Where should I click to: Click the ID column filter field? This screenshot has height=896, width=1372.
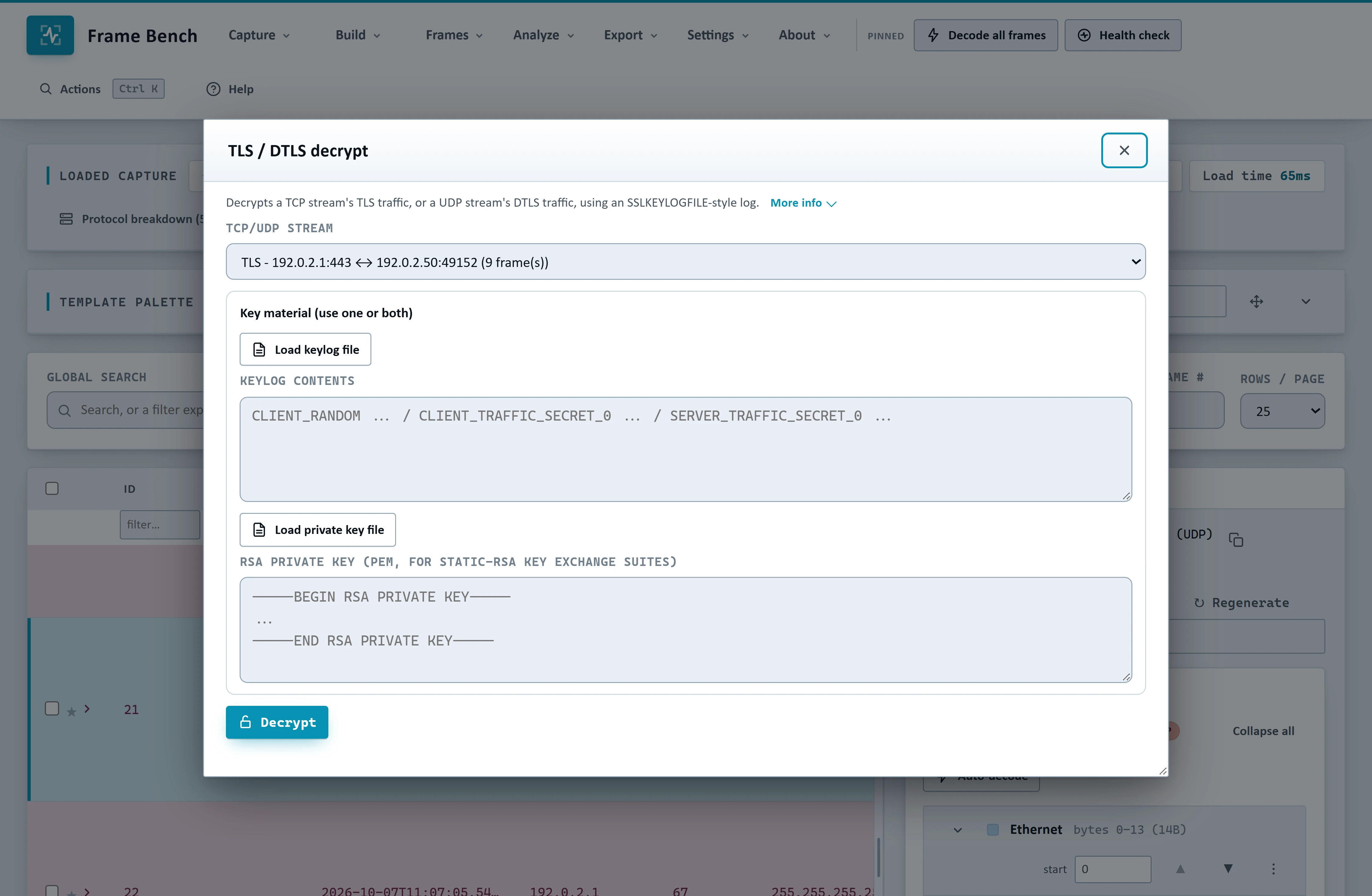tap(160, 524)
